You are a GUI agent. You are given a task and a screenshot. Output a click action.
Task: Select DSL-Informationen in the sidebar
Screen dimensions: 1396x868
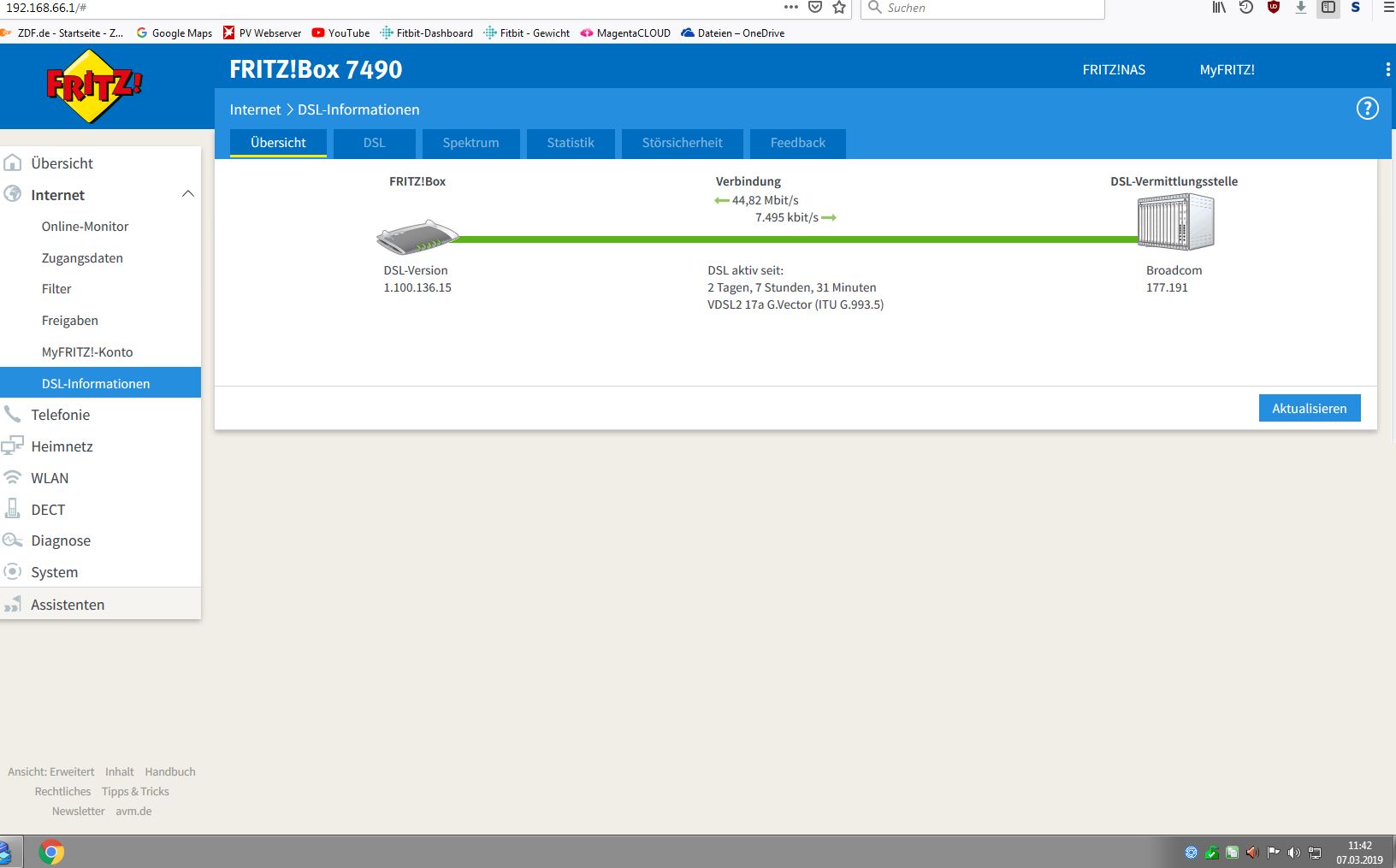pyautogui.click(x=100, y=383)
